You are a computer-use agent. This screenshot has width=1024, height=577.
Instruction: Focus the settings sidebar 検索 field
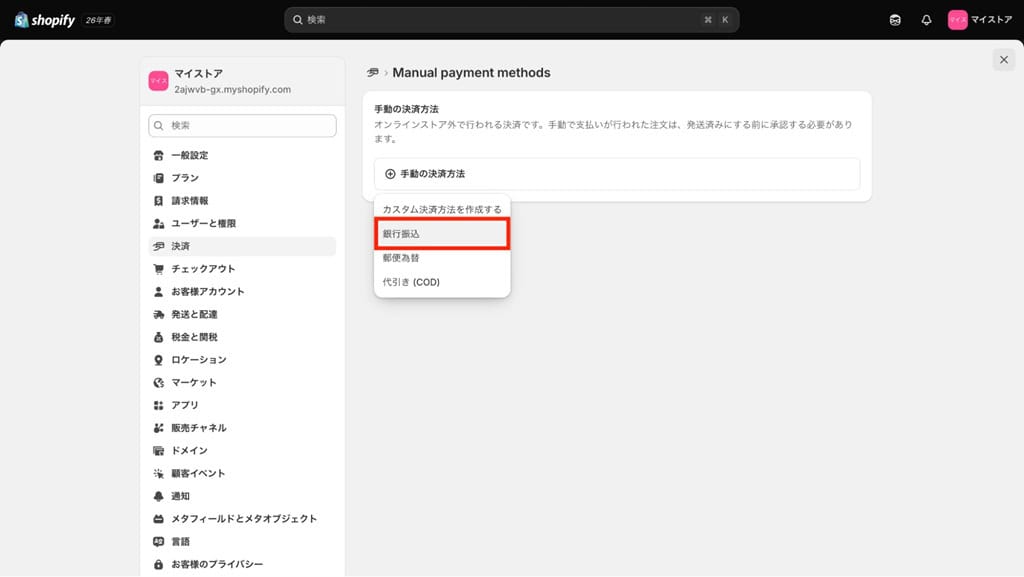(242, 125)
